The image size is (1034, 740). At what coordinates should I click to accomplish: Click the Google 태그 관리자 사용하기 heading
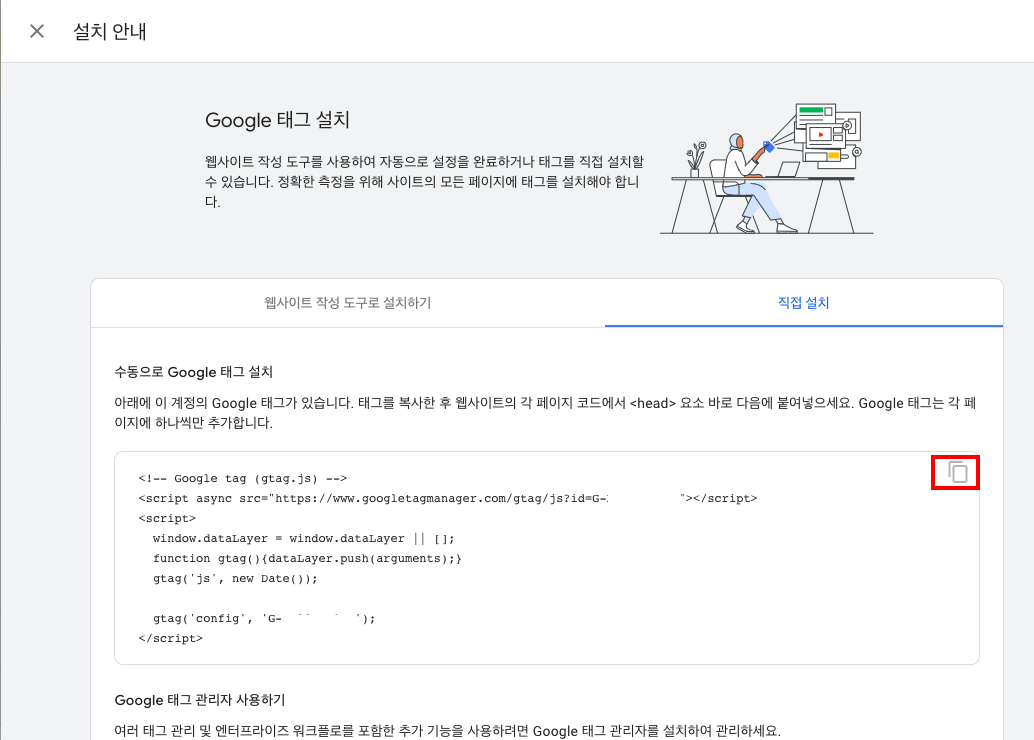click(200, 700)
